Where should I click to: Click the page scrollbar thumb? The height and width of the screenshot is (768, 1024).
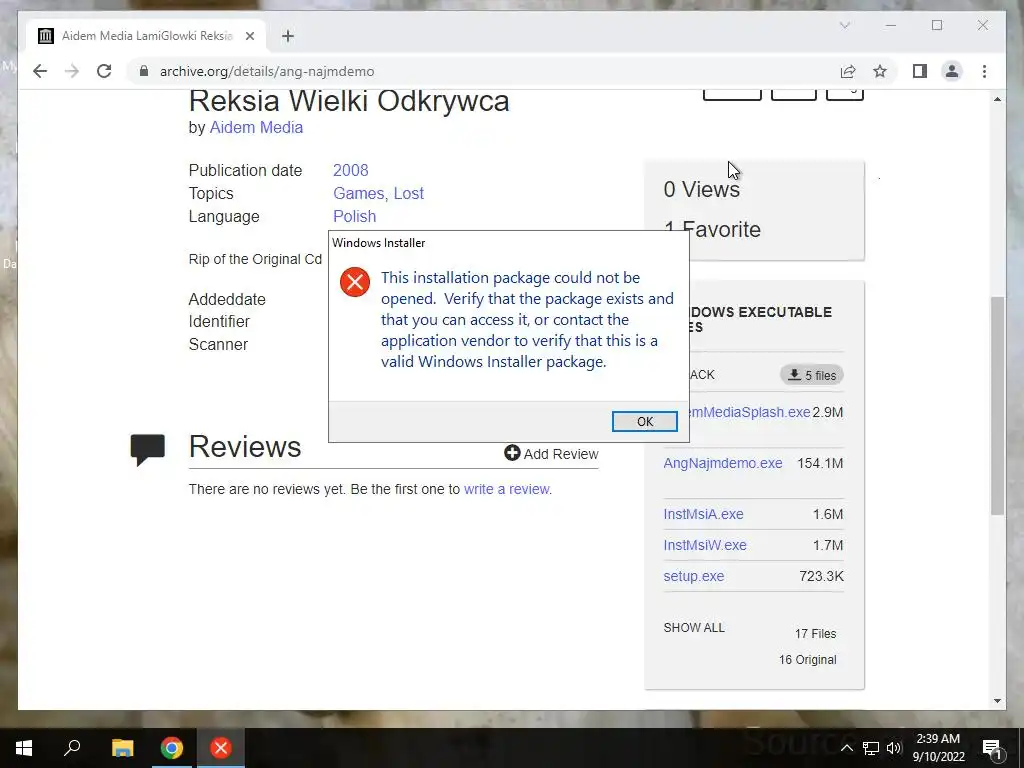coord(997,405)
